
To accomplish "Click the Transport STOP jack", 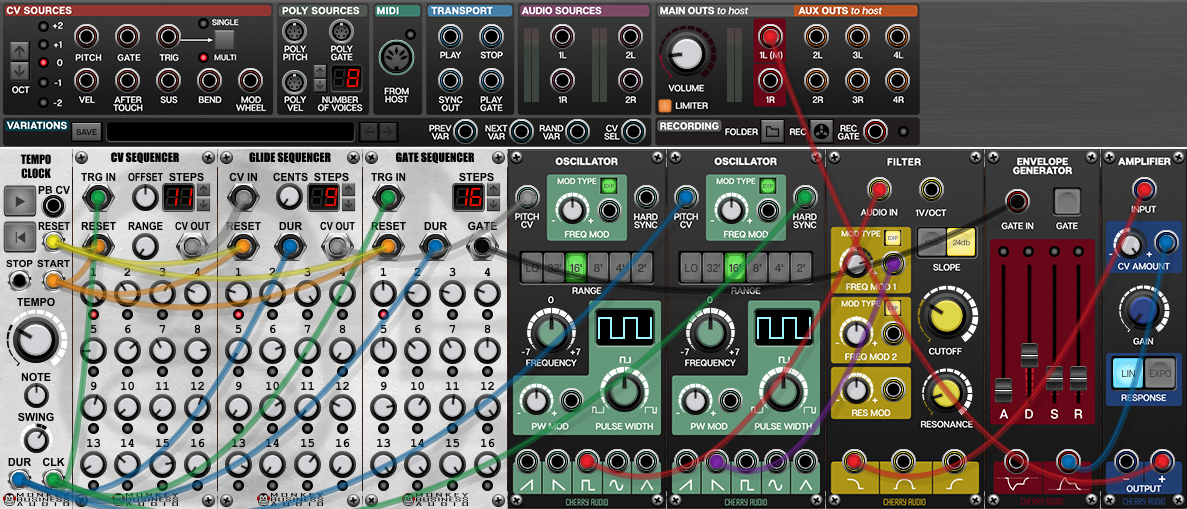I will [491, 36].
